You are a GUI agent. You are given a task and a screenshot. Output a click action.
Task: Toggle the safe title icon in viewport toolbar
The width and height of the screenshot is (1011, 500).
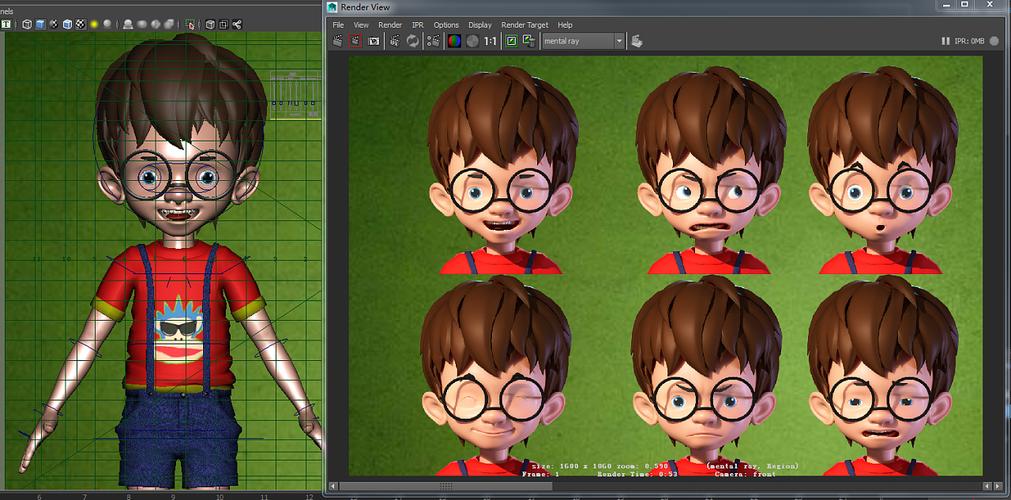(6, 25)
